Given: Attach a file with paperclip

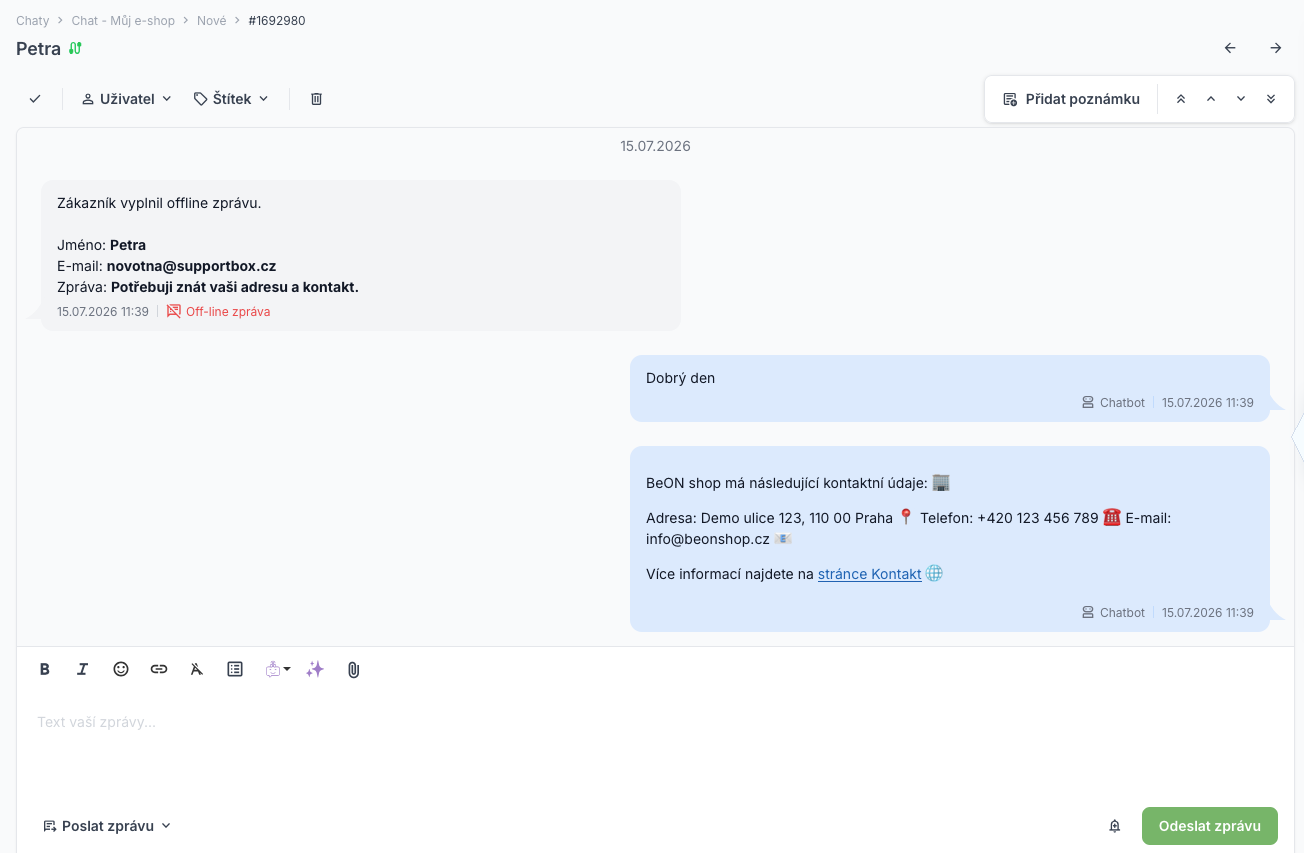Looking at the screenshot, I should point(353,669).
